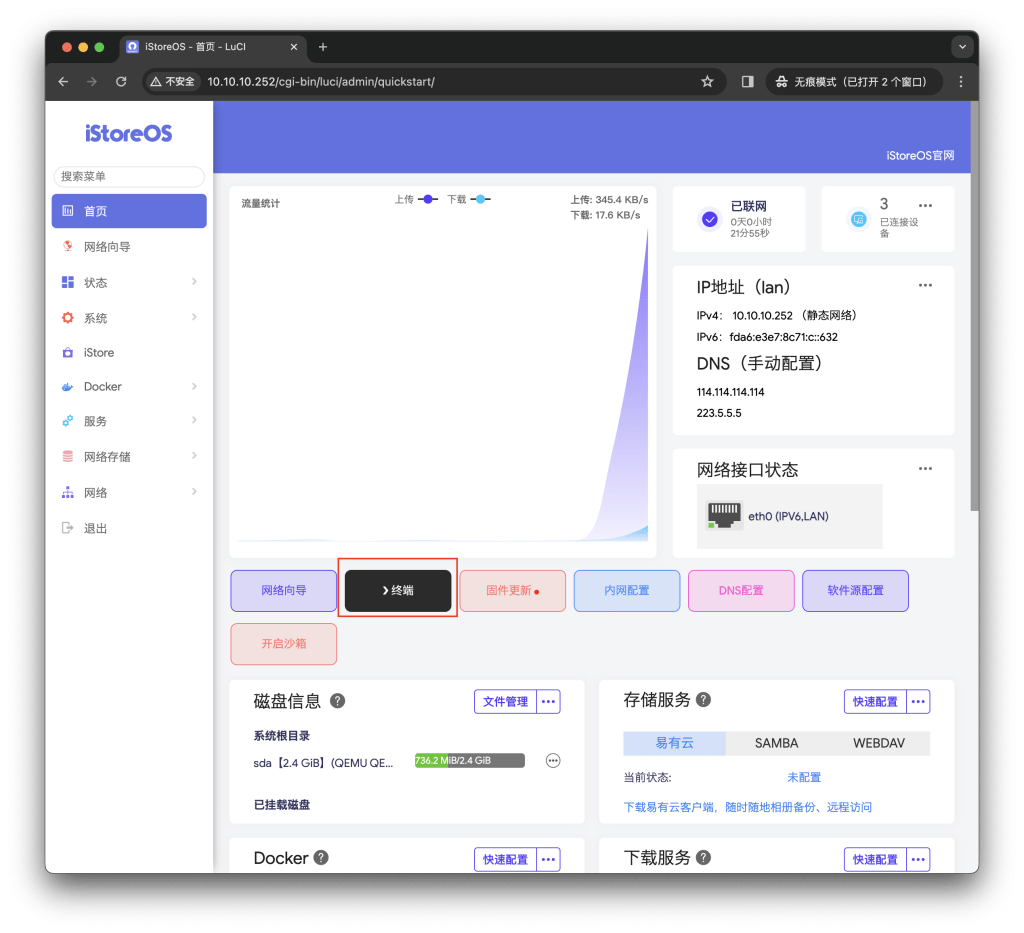
Task: Click the iStoreOS官网 link
Action: 920,155
